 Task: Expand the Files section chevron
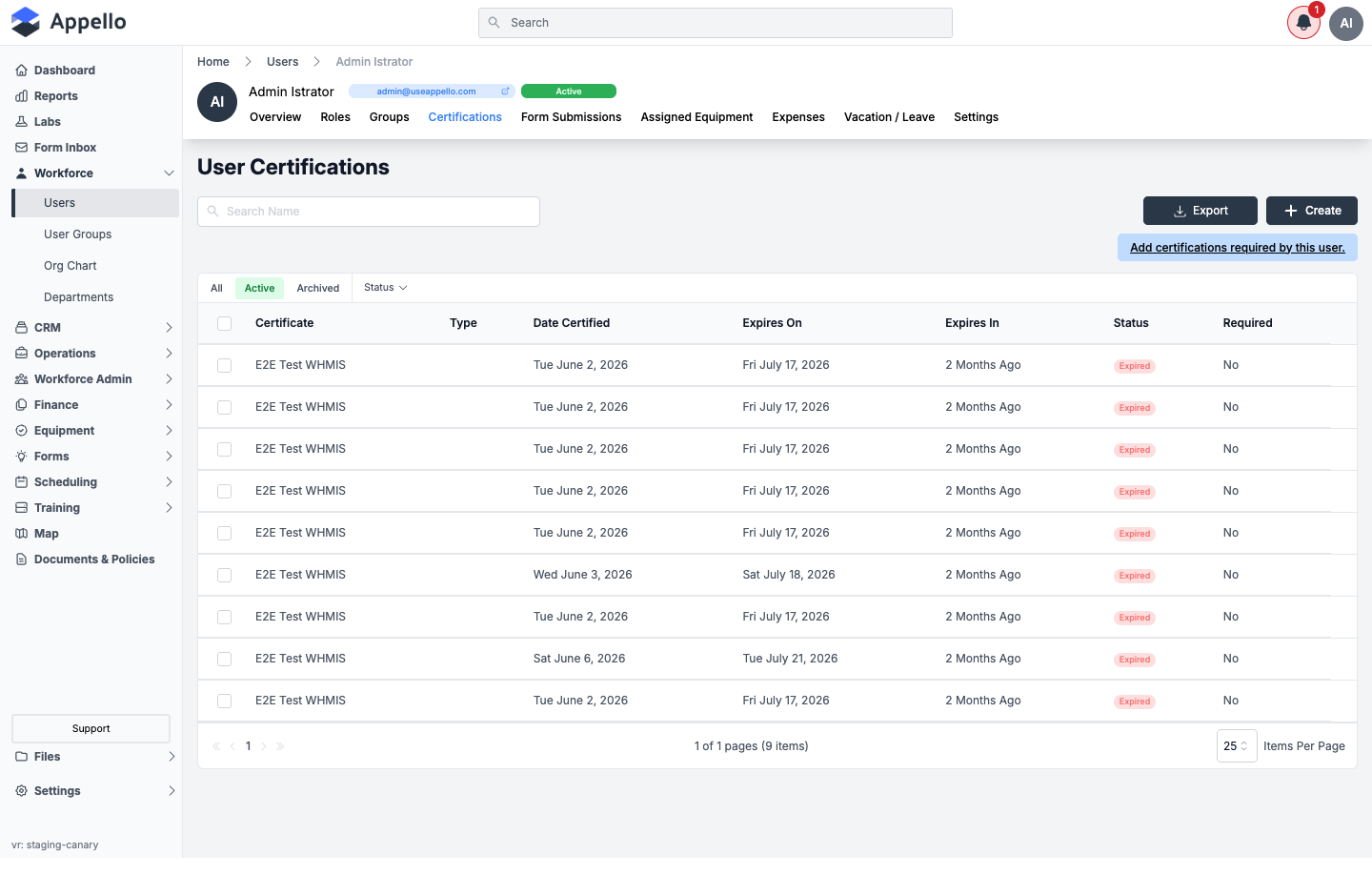coord(171,757)
